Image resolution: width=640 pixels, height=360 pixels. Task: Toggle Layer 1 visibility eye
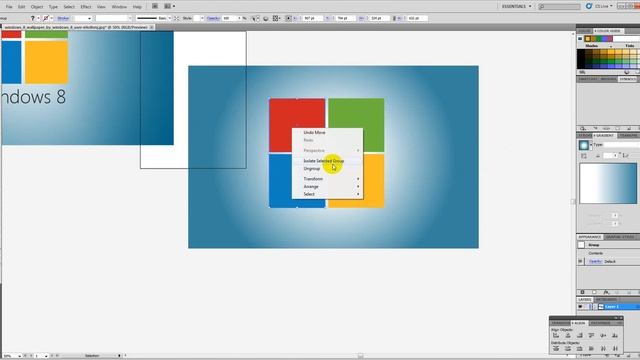click(x=580, y=307)
